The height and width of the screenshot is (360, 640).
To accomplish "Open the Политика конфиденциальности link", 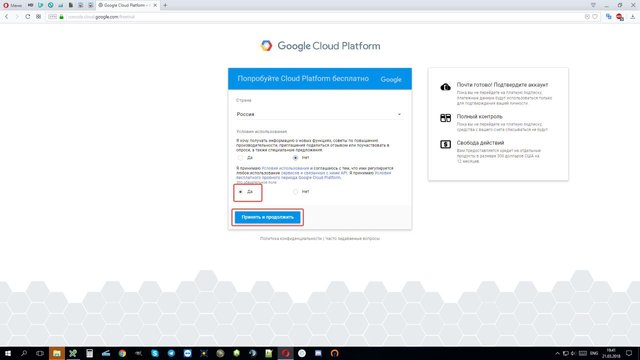I will pos(291,238).
